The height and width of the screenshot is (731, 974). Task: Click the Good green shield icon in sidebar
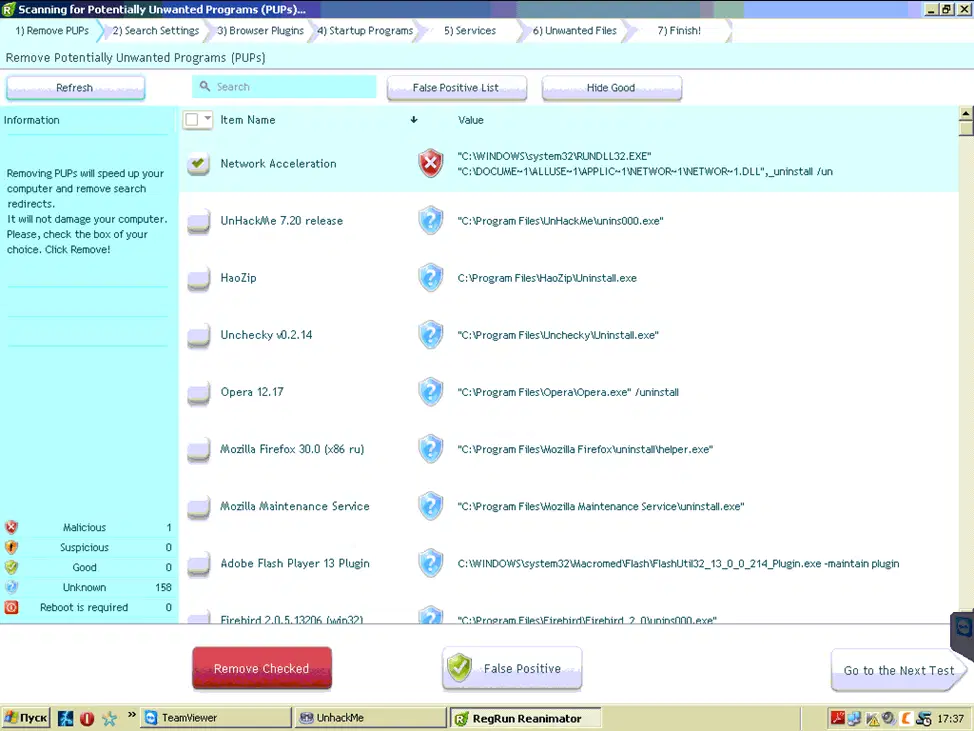pos(11,567)
